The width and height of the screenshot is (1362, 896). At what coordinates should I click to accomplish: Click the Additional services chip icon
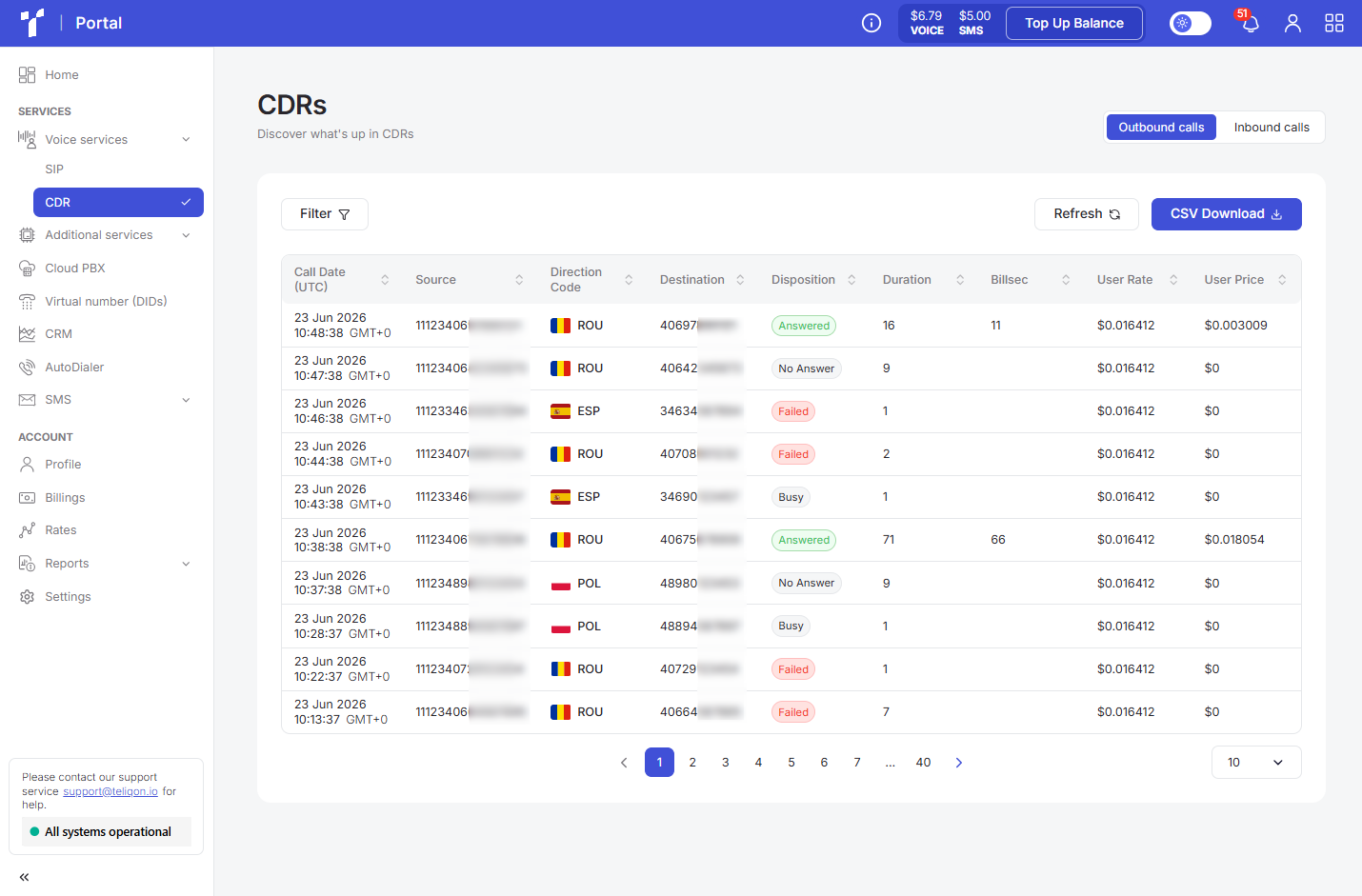point(27,235)
